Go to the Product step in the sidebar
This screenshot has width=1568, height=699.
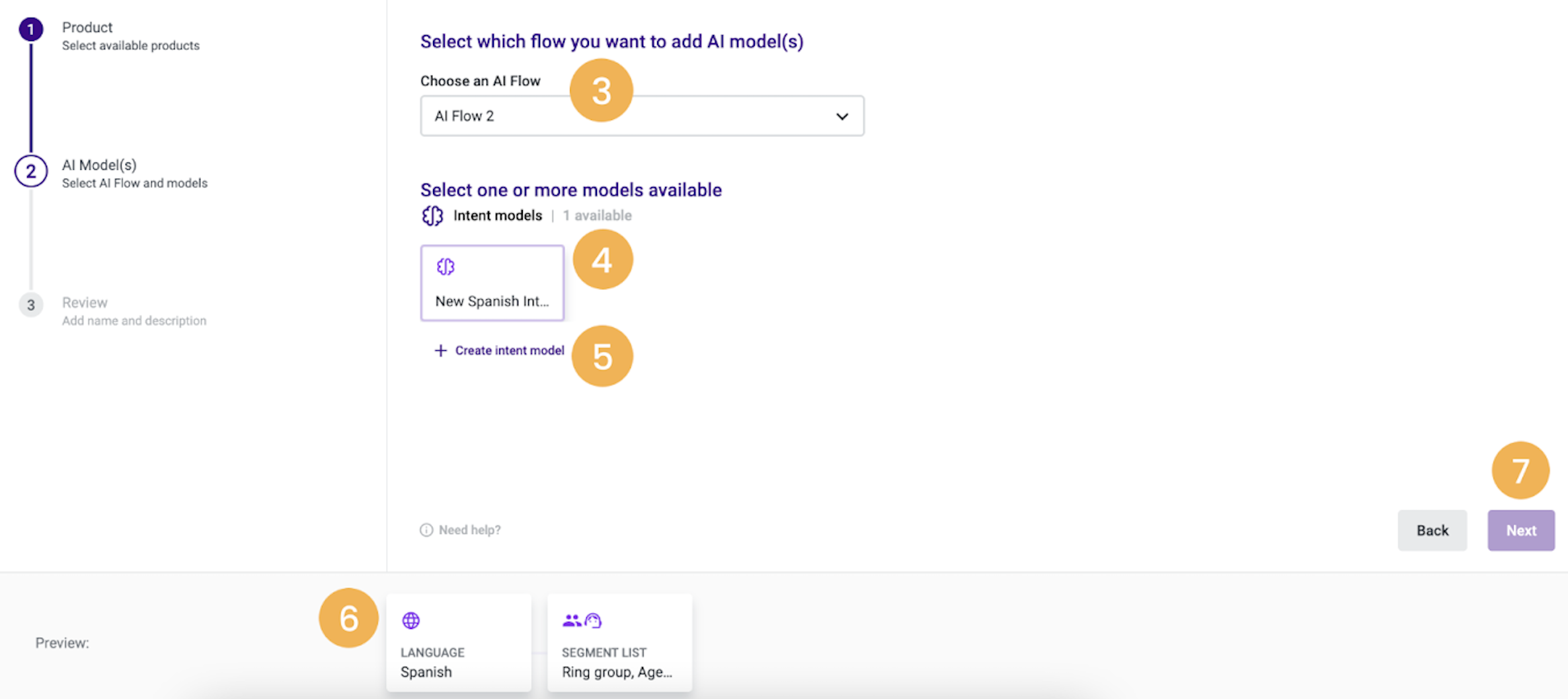[x=87, y=27]
